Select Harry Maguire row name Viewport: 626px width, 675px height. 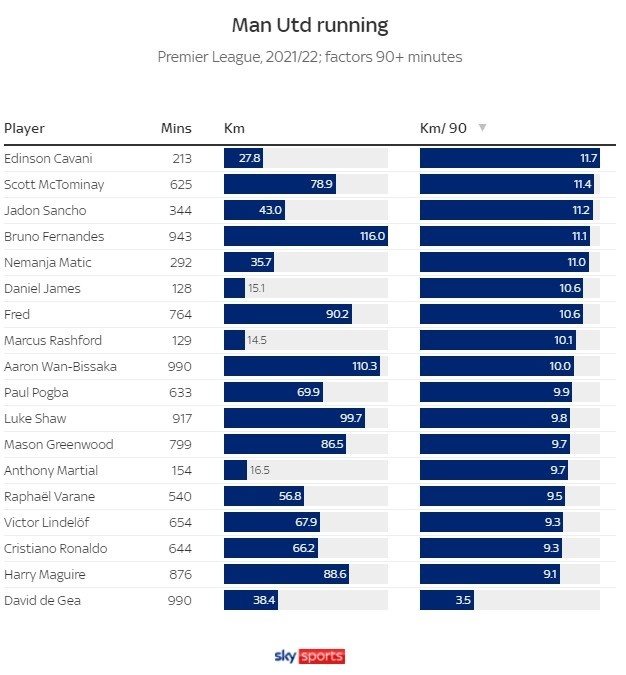pos(45,575)
